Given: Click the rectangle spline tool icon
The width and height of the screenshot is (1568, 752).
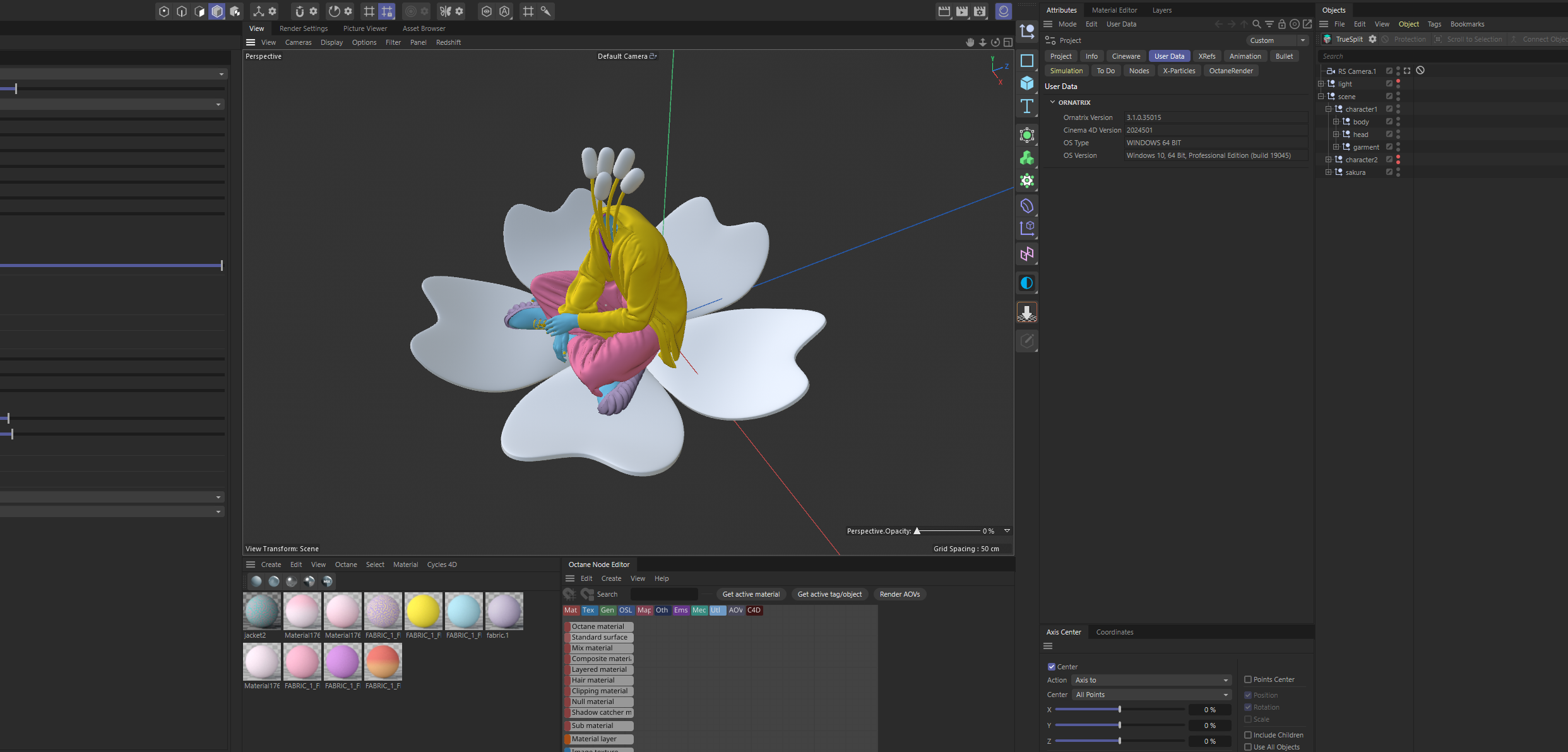Looking at the screenshot, I should click(1027, 61).
